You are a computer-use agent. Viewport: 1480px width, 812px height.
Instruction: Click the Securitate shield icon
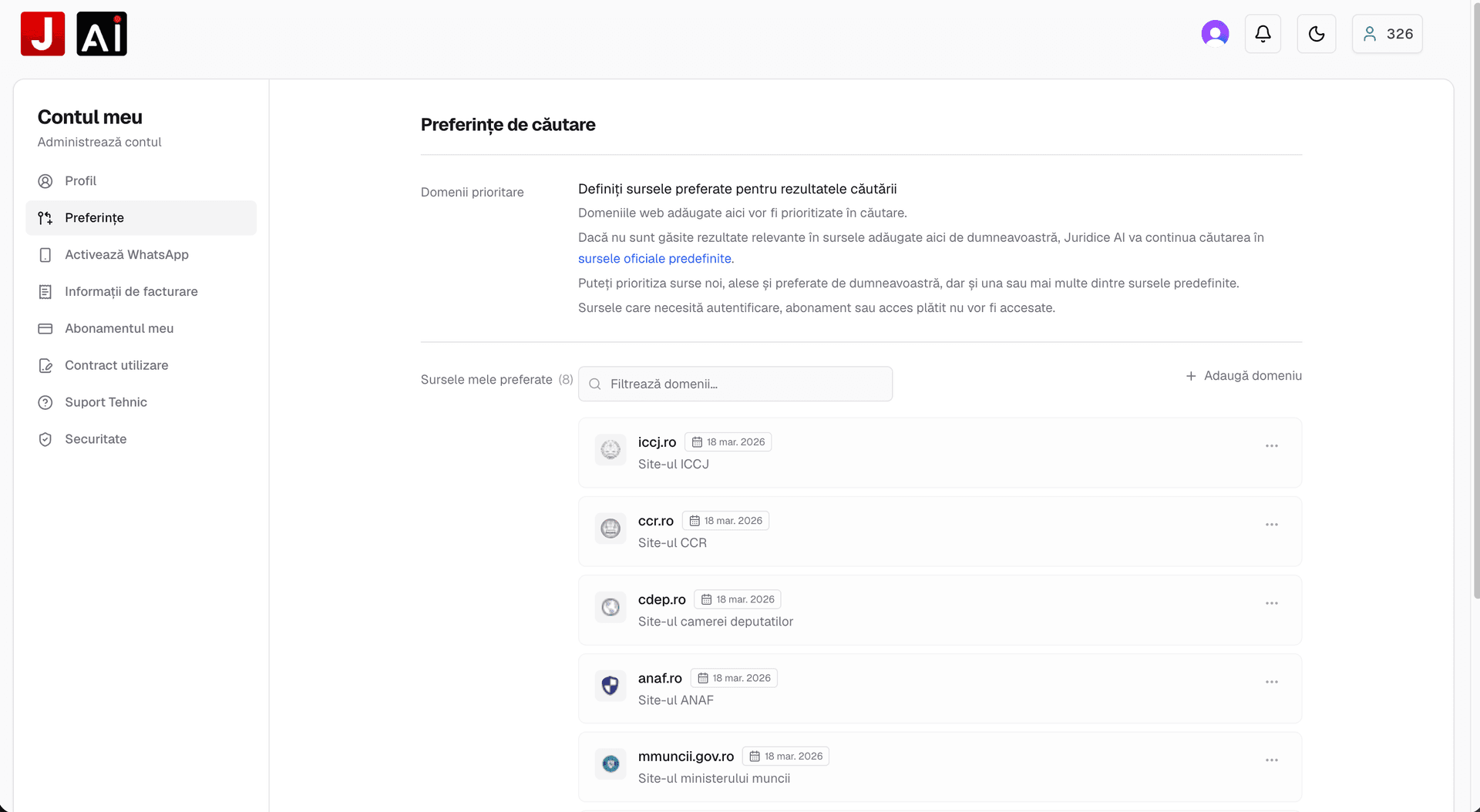pos(45,438)
